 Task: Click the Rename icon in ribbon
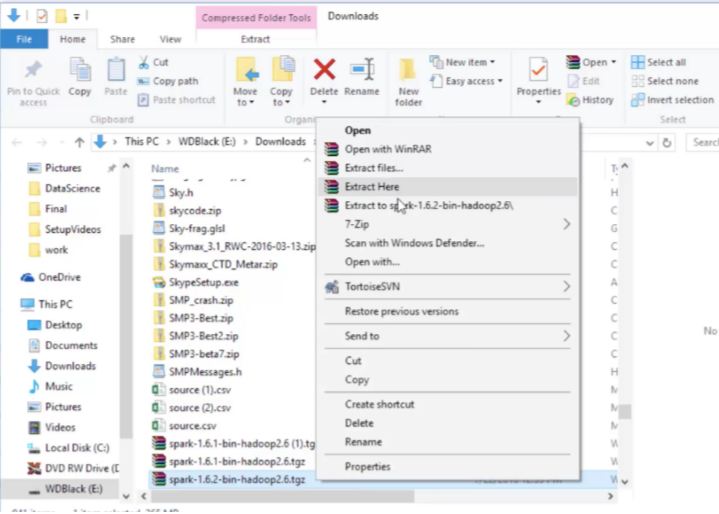click(362, 70)
